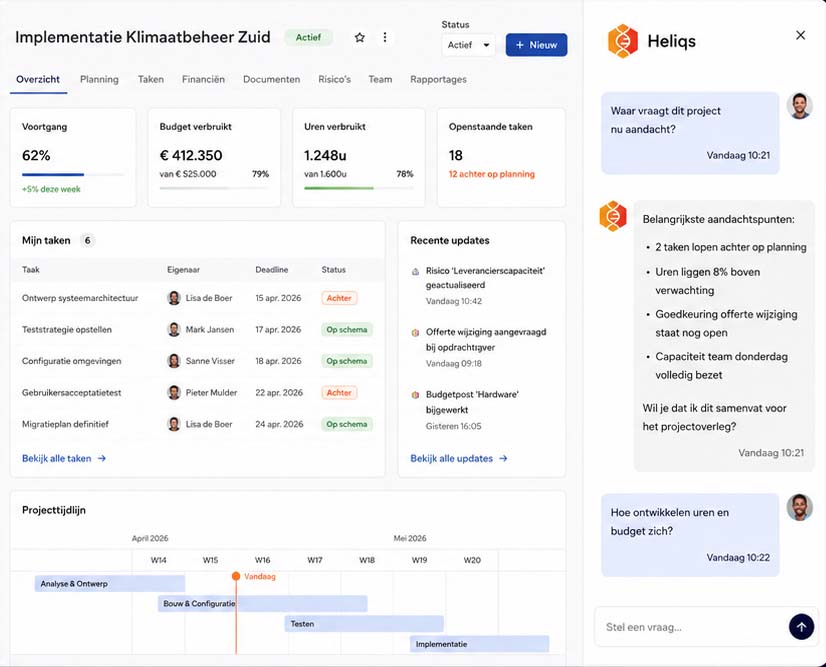Switch to the Team tab

[x=380, y=80]
